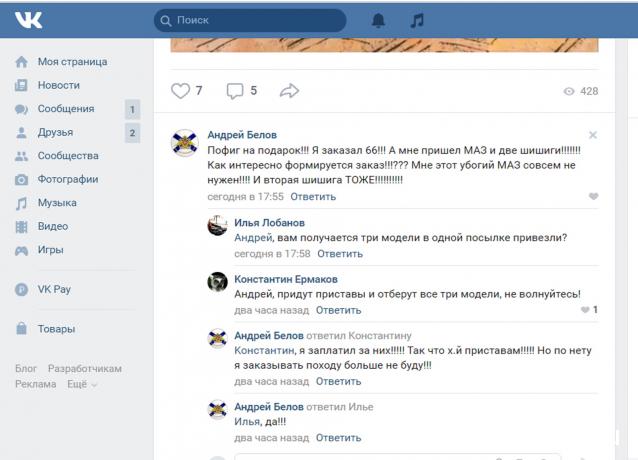
Task: Reply to the comment Илья, да!!!
Action: tap(339, 438)
